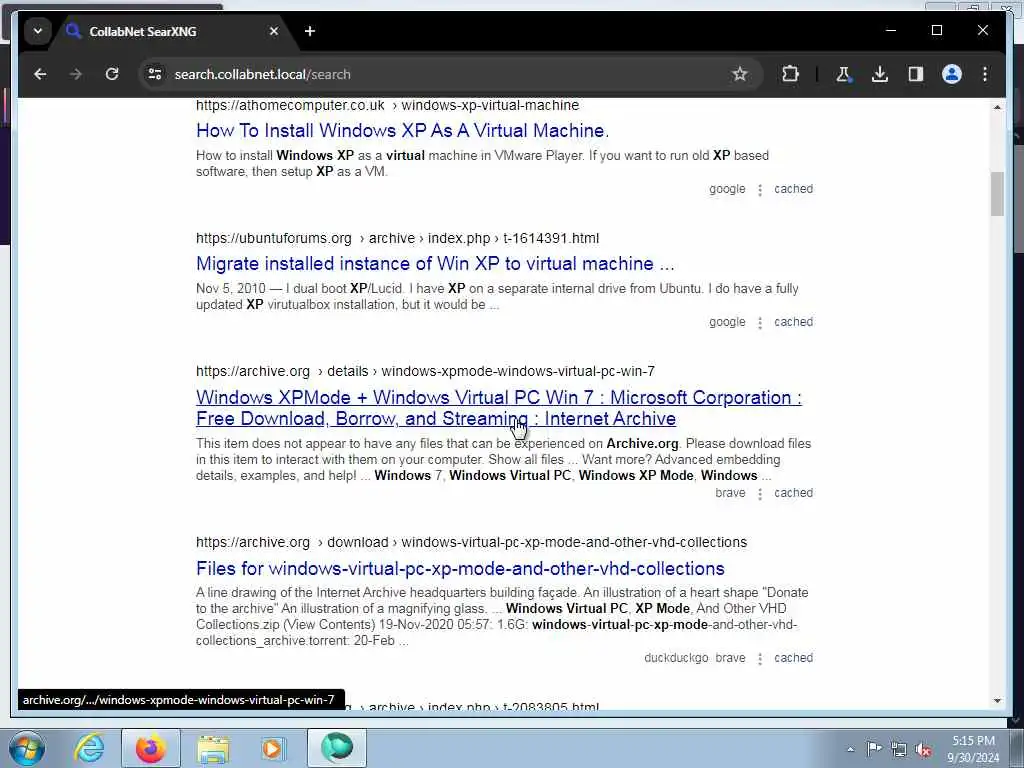Viewport: 1024px width, 768px height.
Task: Expand options dots for vhd-collections result
Action: tap(760, 659)
